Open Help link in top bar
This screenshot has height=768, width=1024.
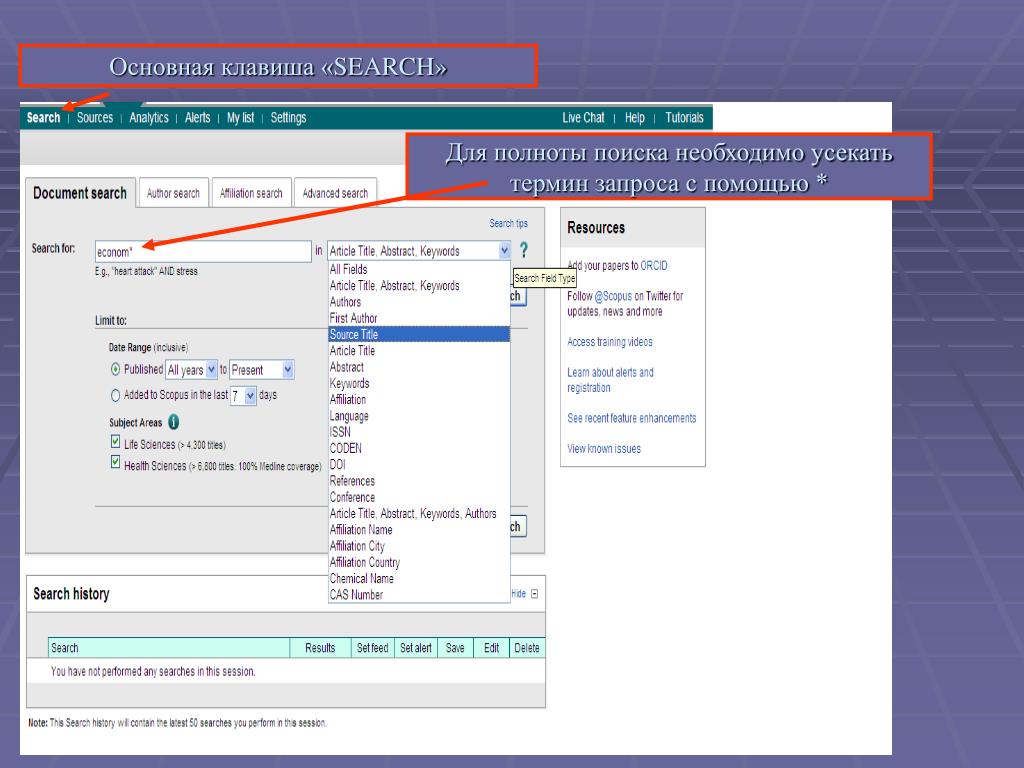coord(634,118)
